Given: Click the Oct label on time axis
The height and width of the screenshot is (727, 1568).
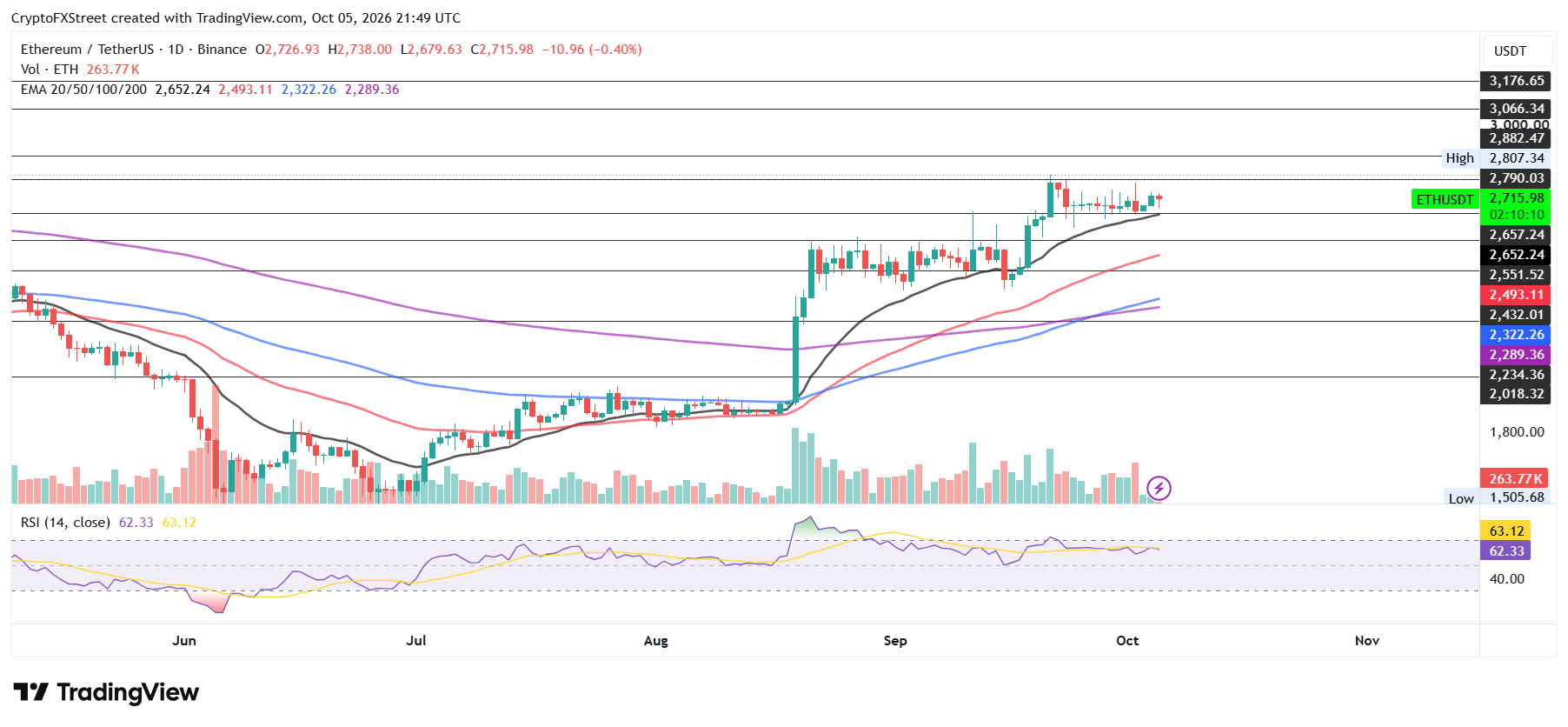Looking at the screenshot, I should (x=1127, y=641).
